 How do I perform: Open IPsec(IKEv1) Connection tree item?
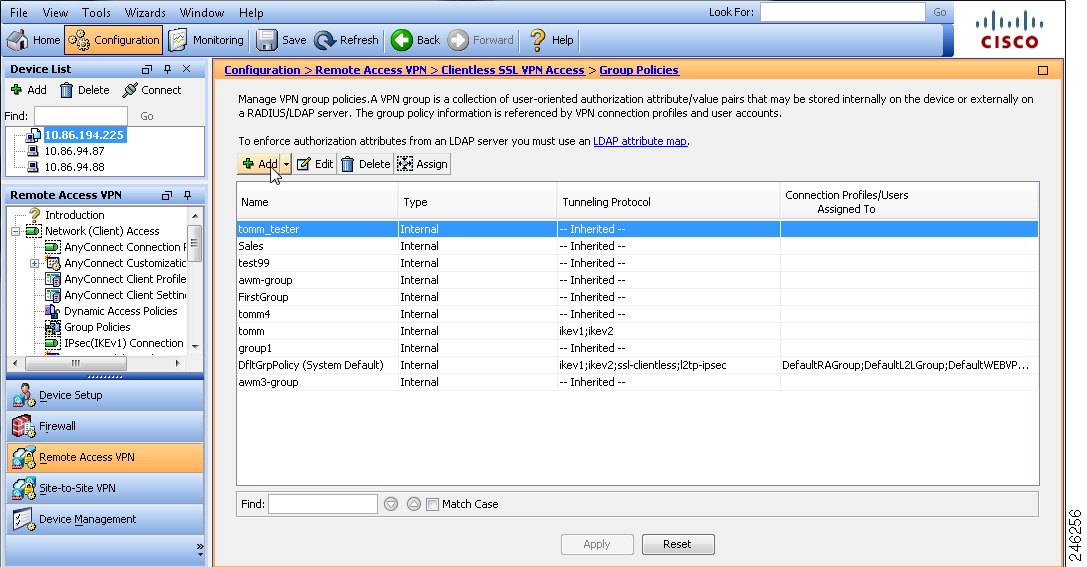pyautogui.click(x=123, y=343)
